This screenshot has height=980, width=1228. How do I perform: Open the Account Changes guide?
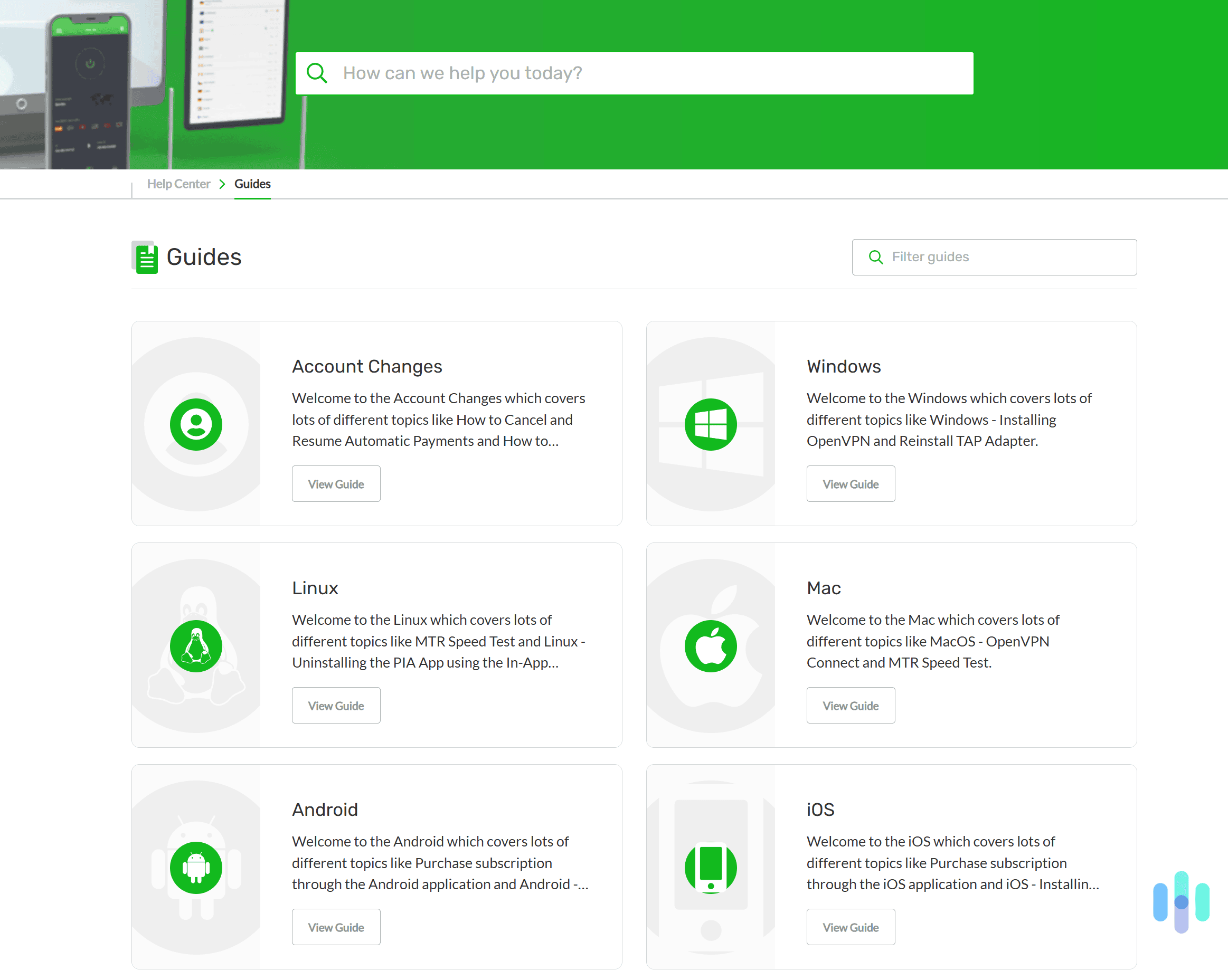[335, 483]
